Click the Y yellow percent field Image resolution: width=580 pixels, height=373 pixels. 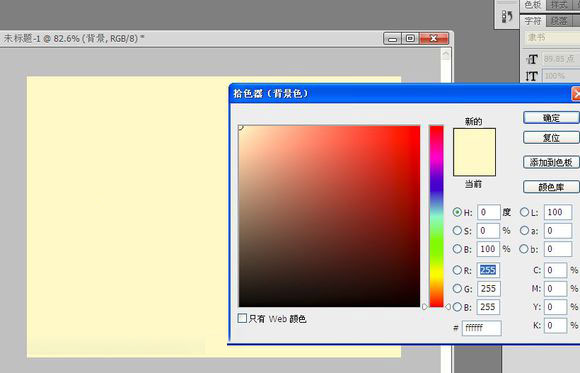(x=556, y=307)
